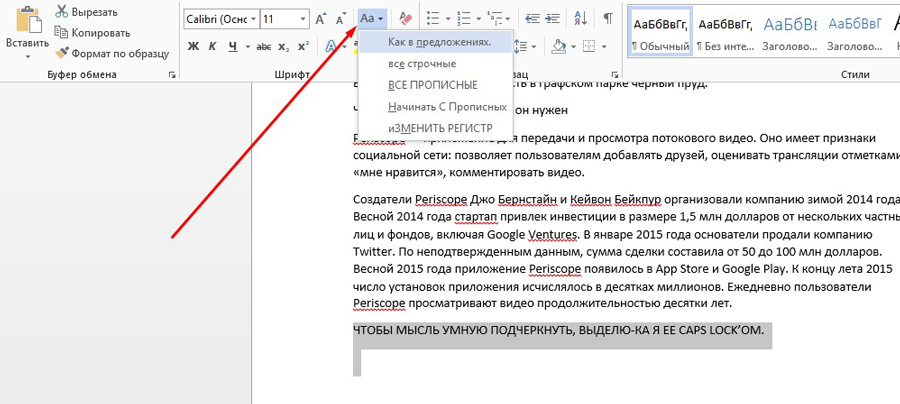900x404 pixels.
Task: Choose 'иЗМЕНИТЬ РЕГИСТР' toggle case option
Action: coord(436,127)
